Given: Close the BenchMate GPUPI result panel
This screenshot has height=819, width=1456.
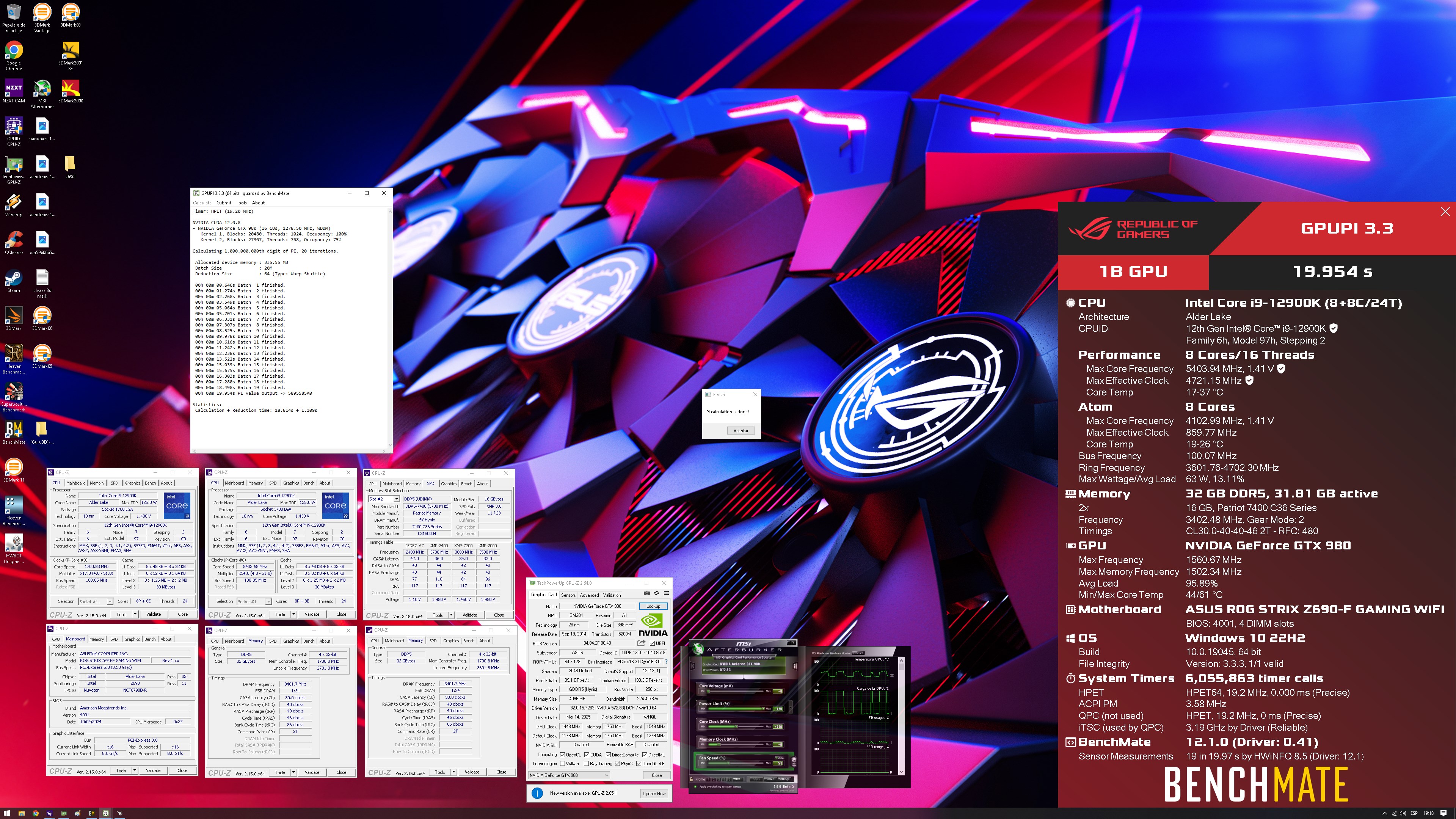Looking at the screenshot, I should pos(1445,212).
